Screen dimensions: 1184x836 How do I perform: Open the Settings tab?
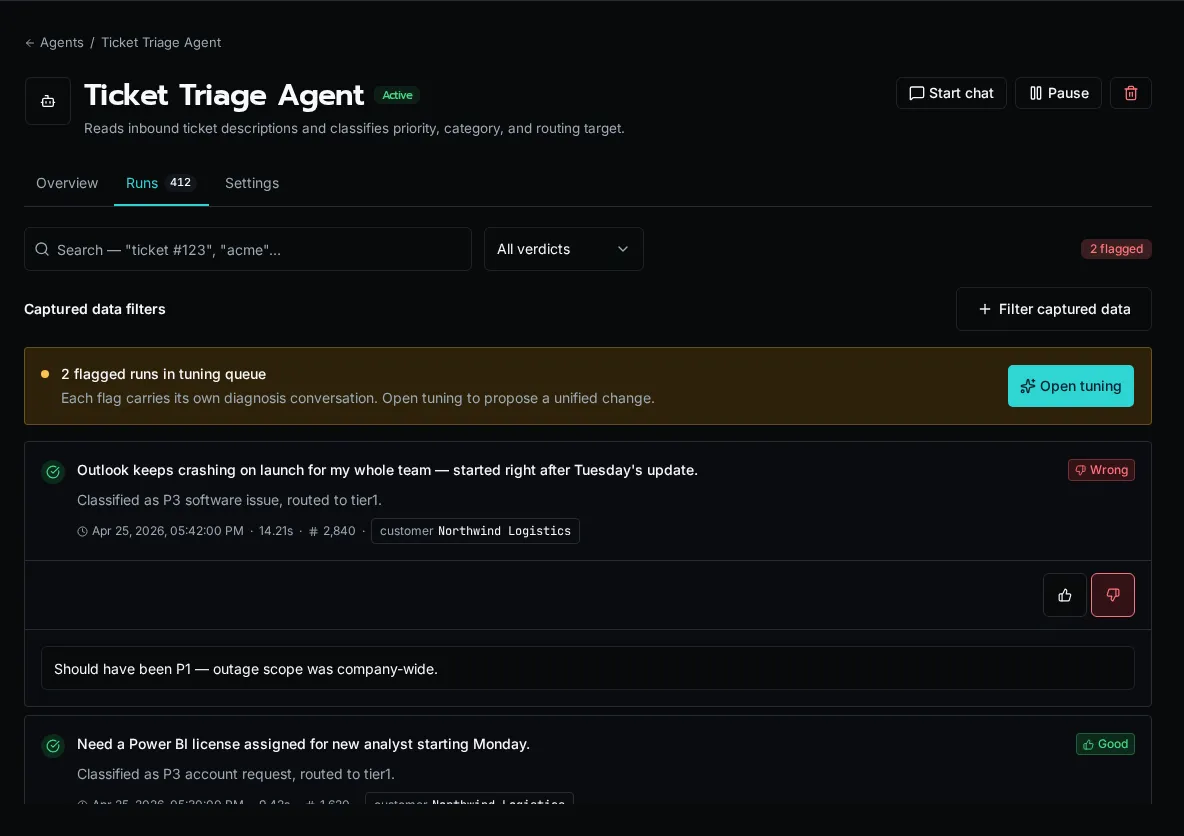[x=251, y=183]
